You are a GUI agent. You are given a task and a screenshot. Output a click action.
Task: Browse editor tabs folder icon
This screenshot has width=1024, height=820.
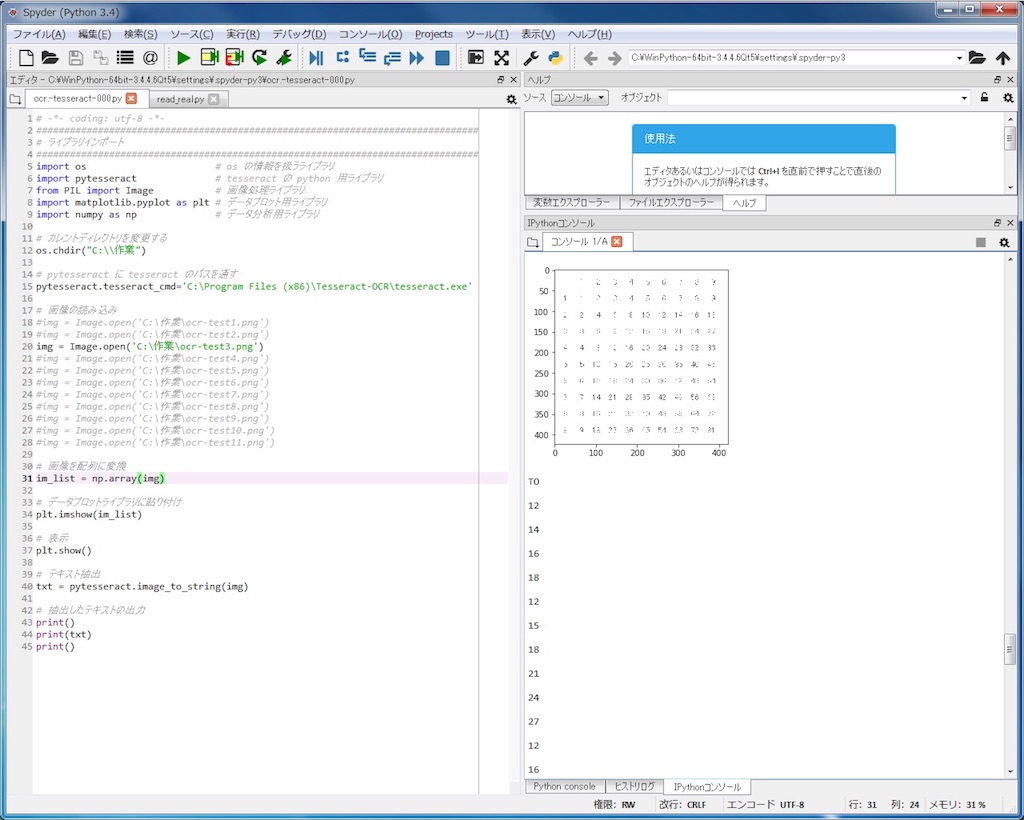point(16,99)
